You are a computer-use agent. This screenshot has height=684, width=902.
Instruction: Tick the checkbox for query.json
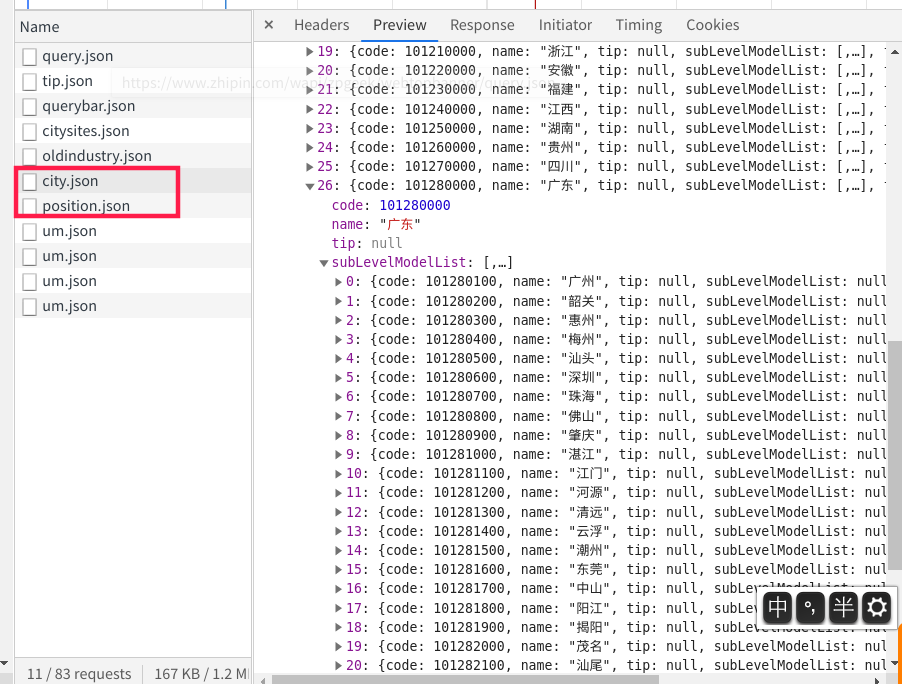point(29,57)
